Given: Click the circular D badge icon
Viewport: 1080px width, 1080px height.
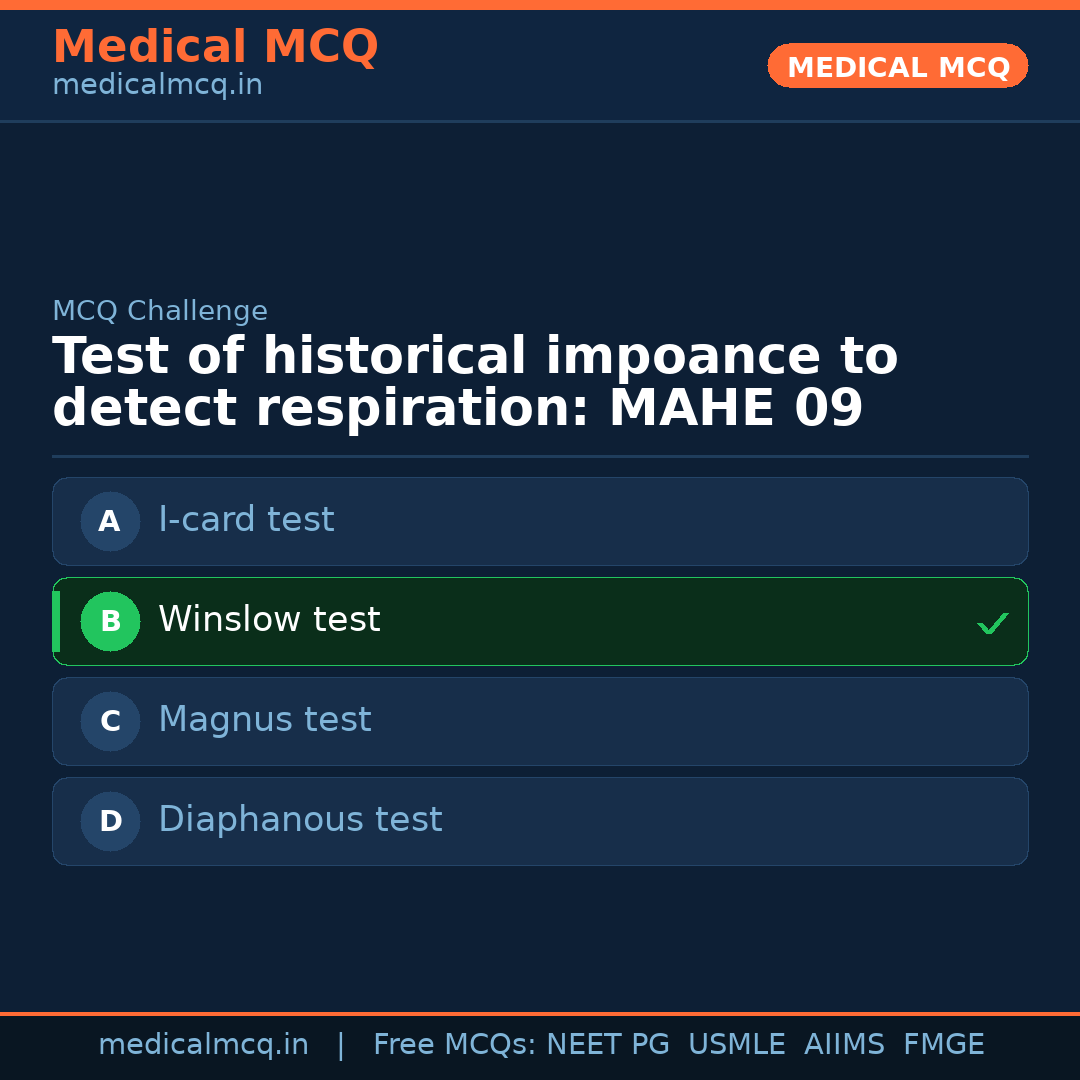Looking at the screenshot, I should (110, 821).
